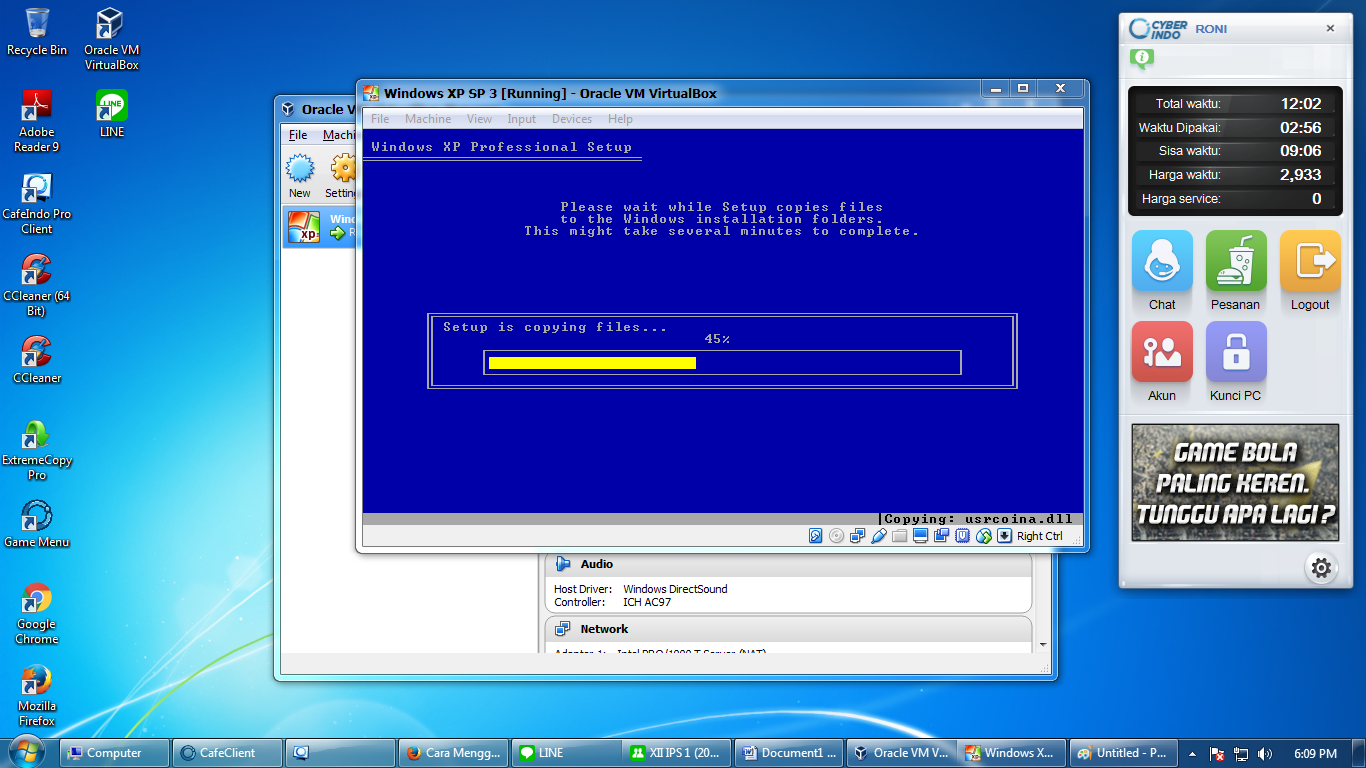This screenshot has width=1366, height=768.
Task: Open the New virtual machine icon in VirtualBox Manager
Action: click(299, 172)
